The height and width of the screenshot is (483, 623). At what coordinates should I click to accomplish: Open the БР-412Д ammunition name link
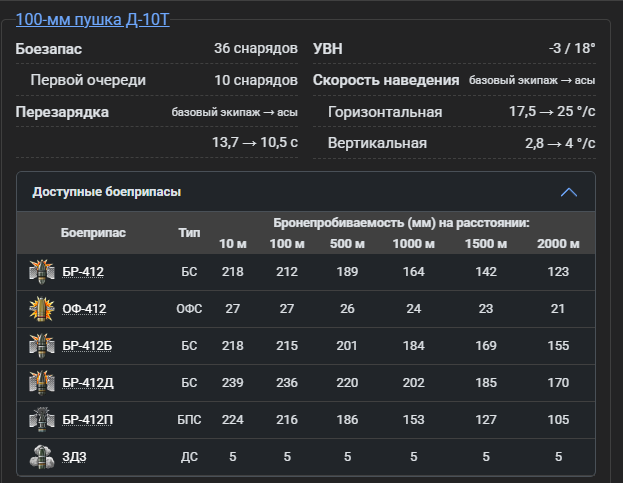point(88,383)
